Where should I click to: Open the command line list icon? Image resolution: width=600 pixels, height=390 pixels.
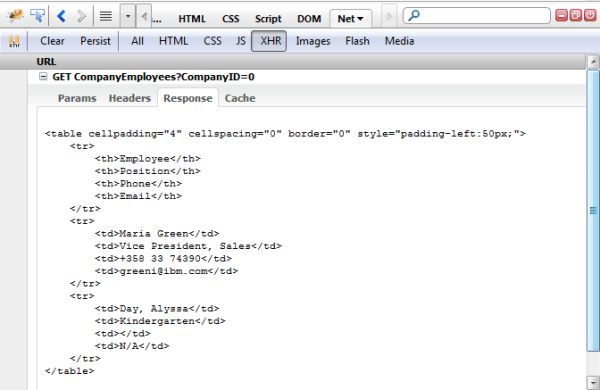(106, 16)
